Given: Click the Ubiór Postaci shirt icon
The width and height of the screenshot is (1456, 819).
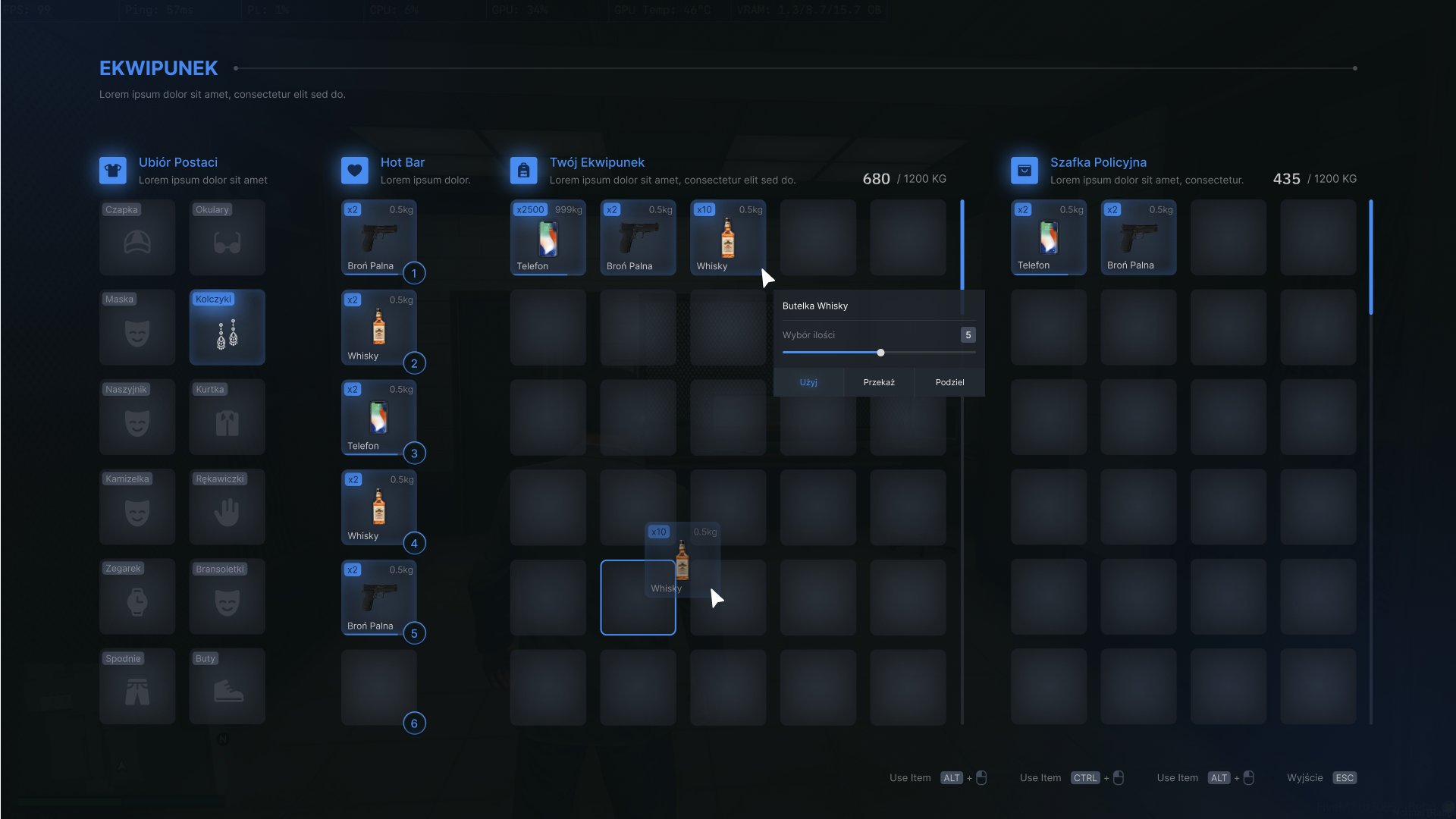Looking at the screenshot, I should click(112, 170).
